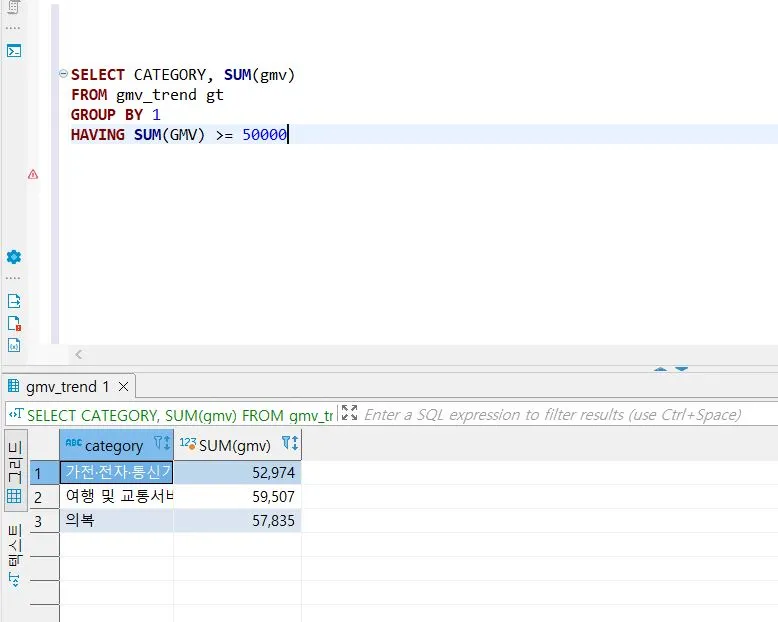
Task: Click the up arrow to maximize results panel
Action: (660, 369)
